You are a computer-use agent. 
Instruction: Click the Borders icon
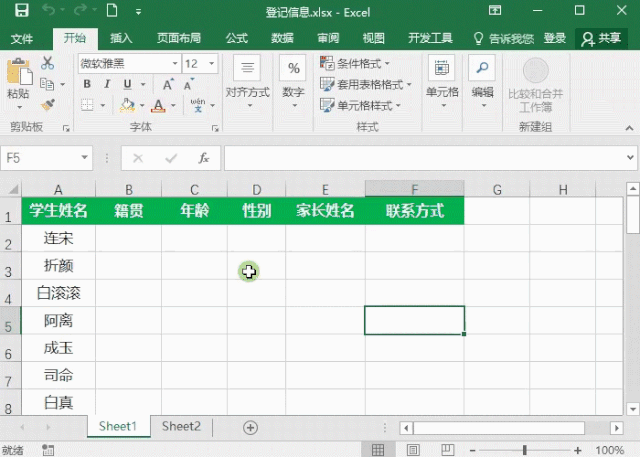[87, 105]
